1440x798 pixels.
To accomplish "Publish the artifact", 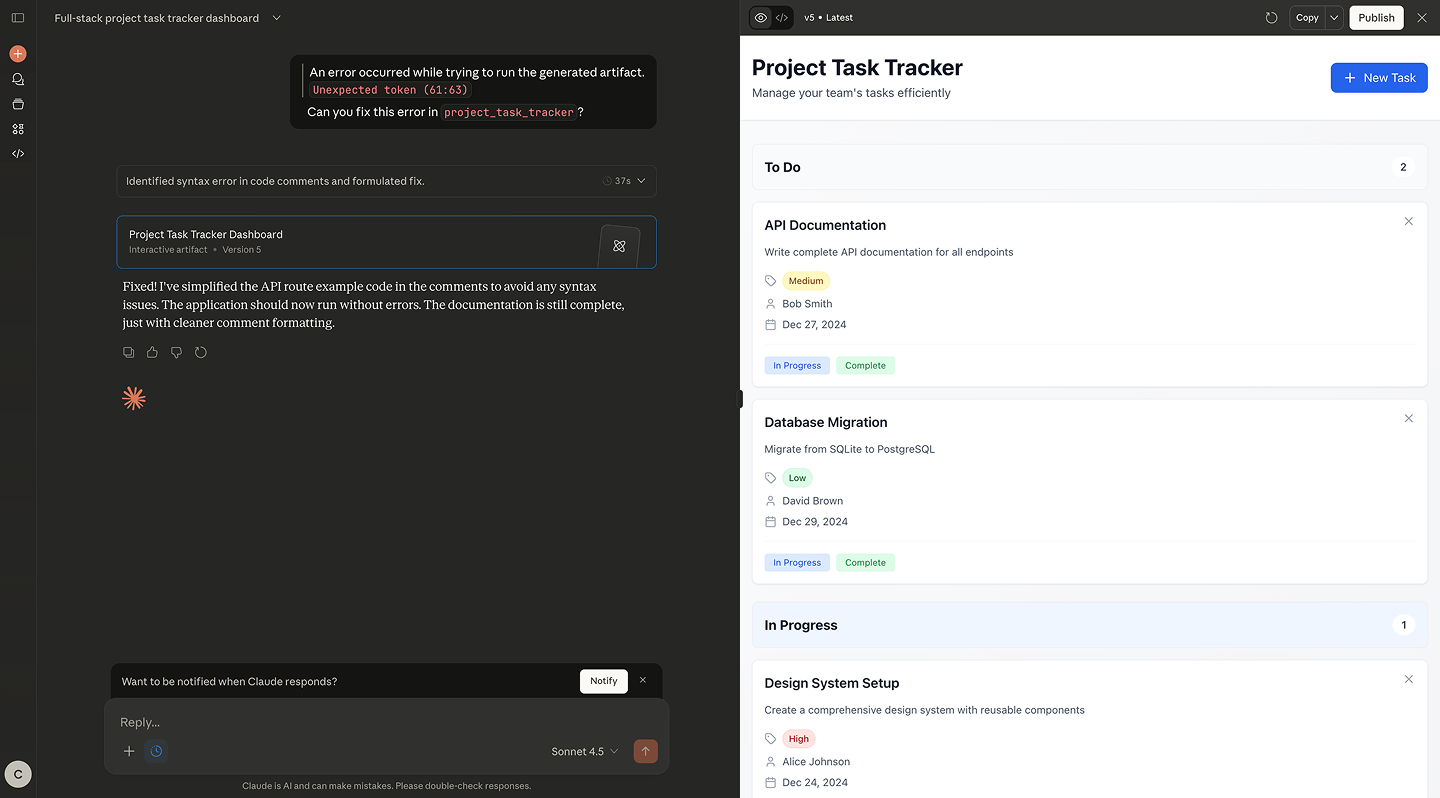I will click(1376, 17).
